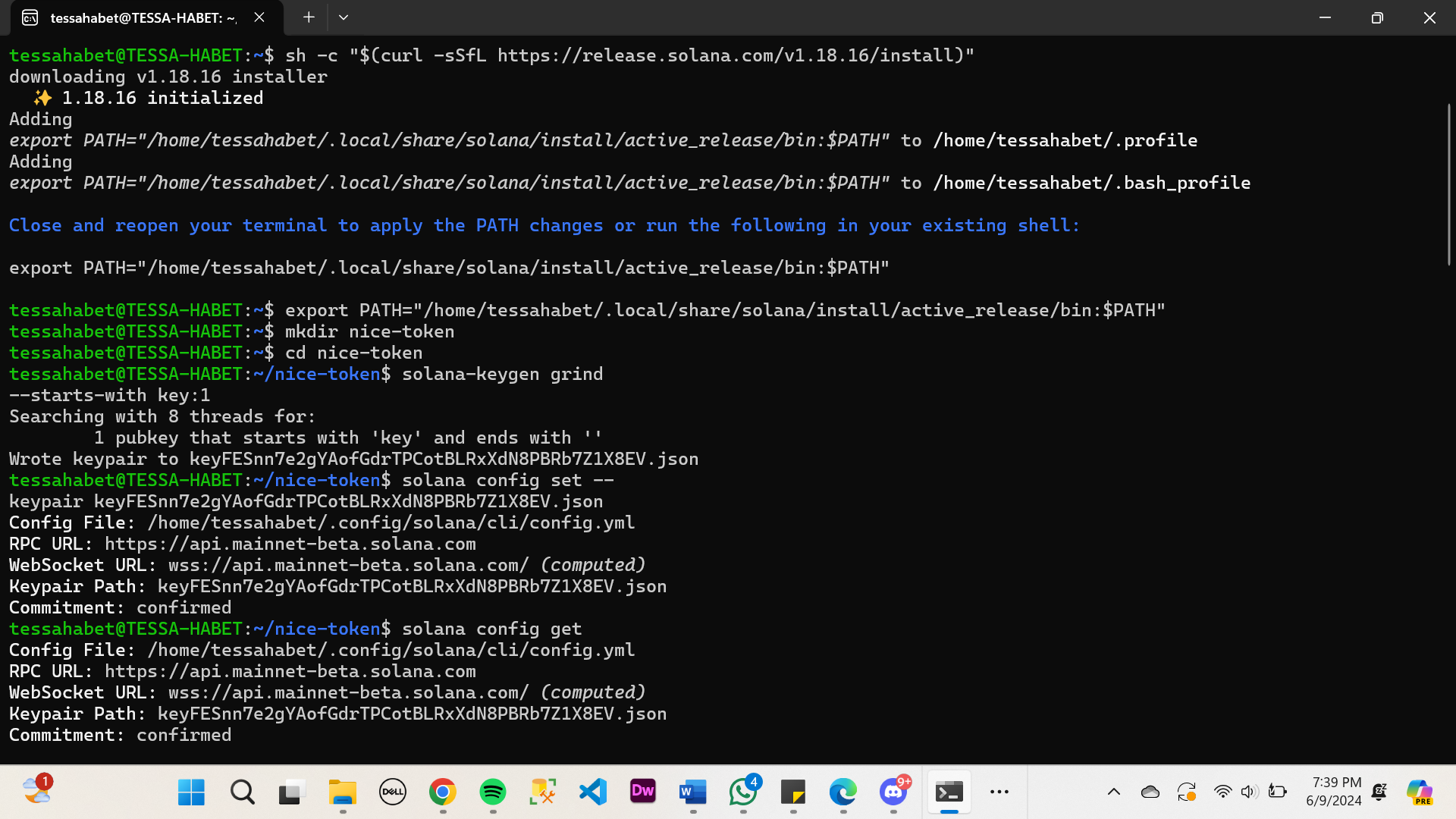Expand the new tab profile dropdown
Screen dimensions: 1456x819
pos(344,17)
